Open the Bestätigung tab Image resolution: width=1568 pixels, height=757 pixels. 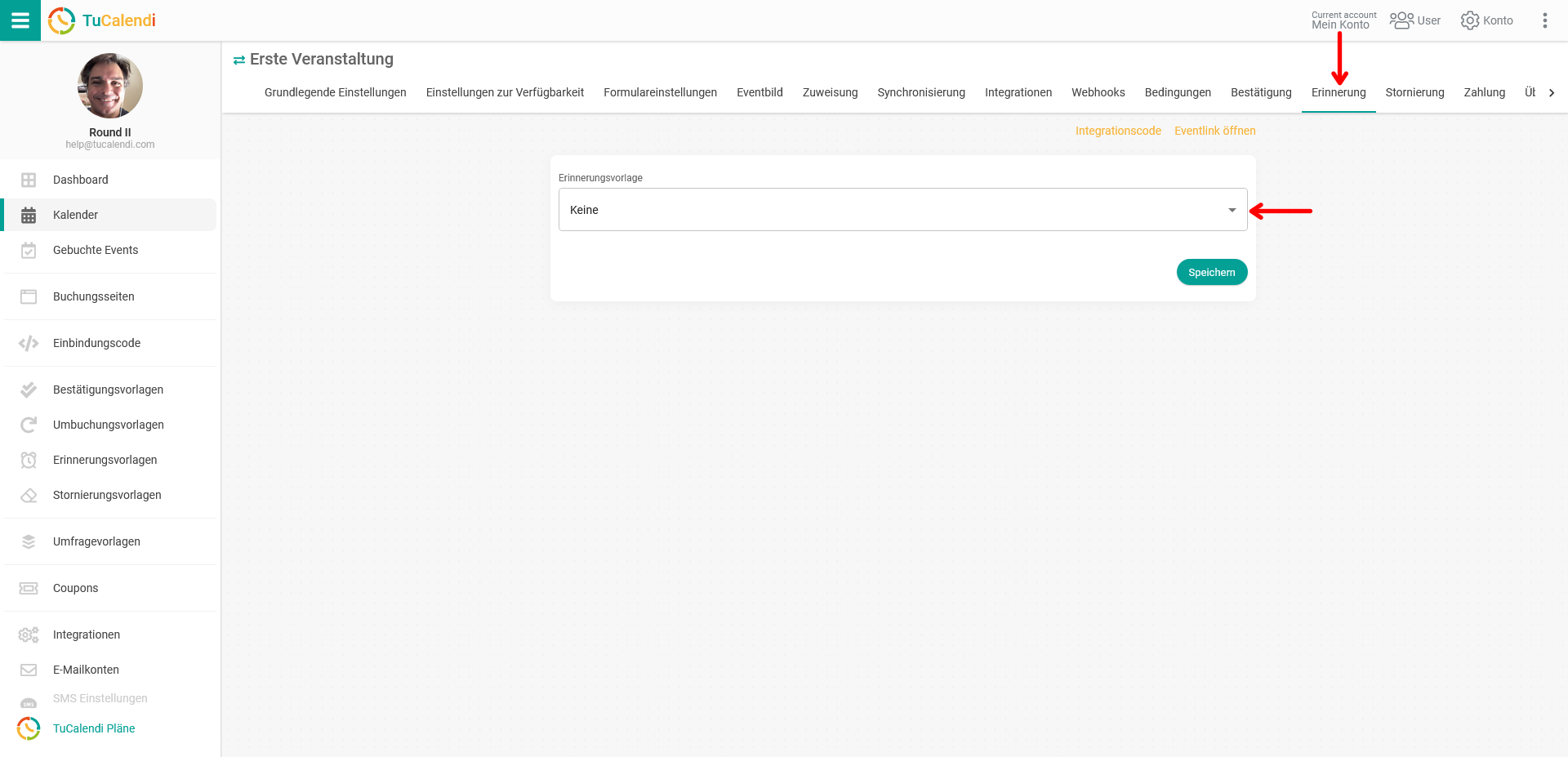tap(1261, 92)
